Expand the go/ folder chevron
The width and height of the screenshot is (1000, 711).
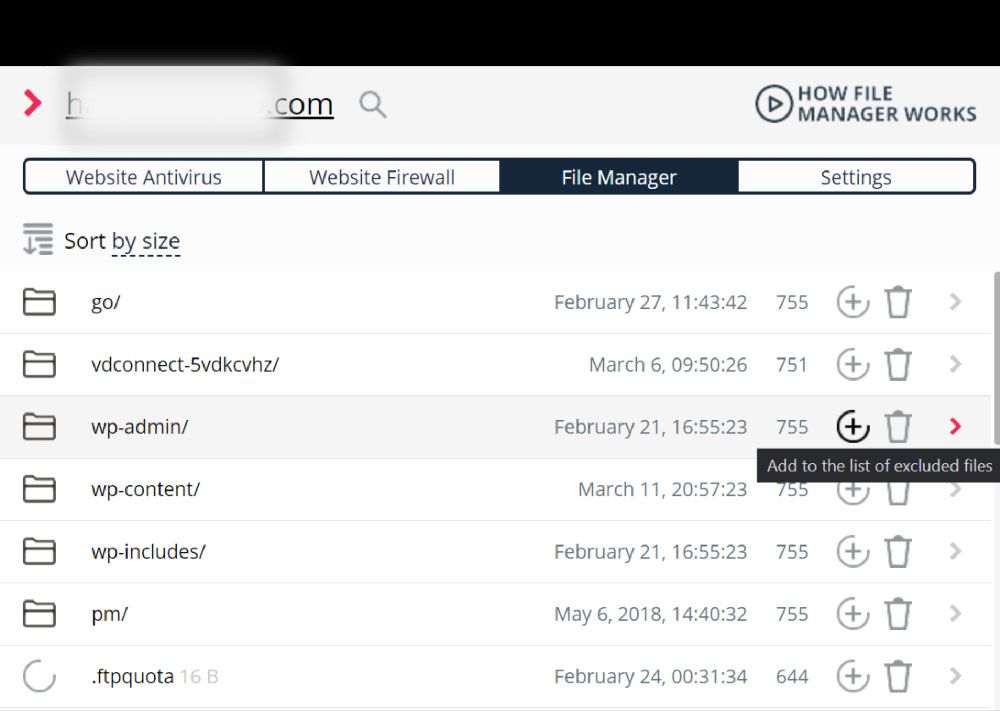click(955, 302)
